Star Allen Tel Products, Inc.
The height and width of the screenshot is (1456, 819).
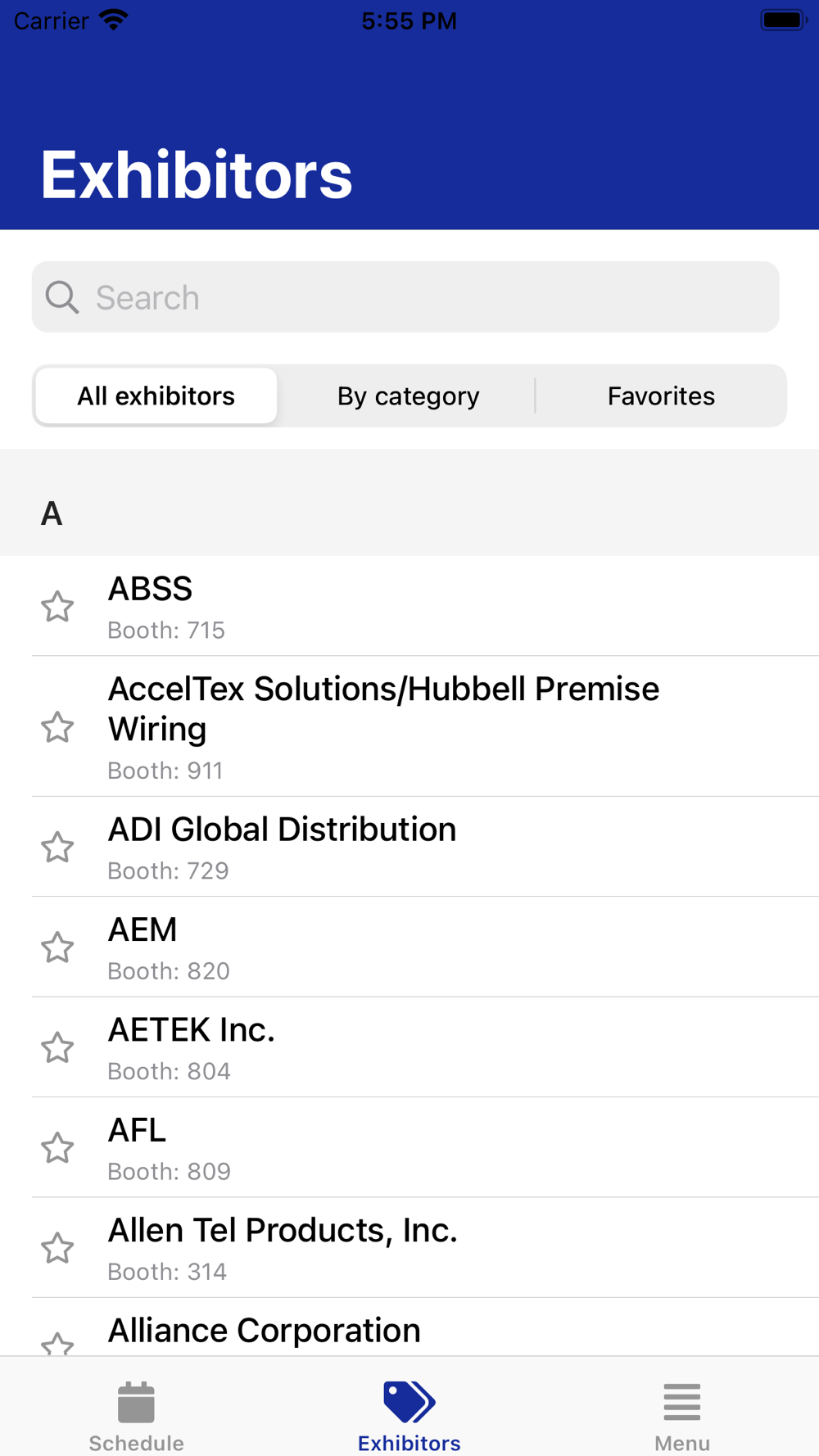pyautogui.click(x=57, y=1249)
